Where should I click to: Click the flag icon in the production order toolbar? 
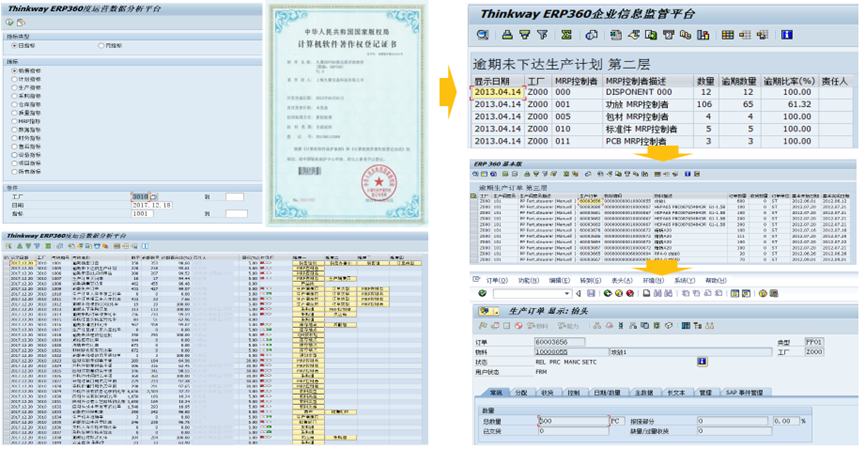(x=483, y=326)
